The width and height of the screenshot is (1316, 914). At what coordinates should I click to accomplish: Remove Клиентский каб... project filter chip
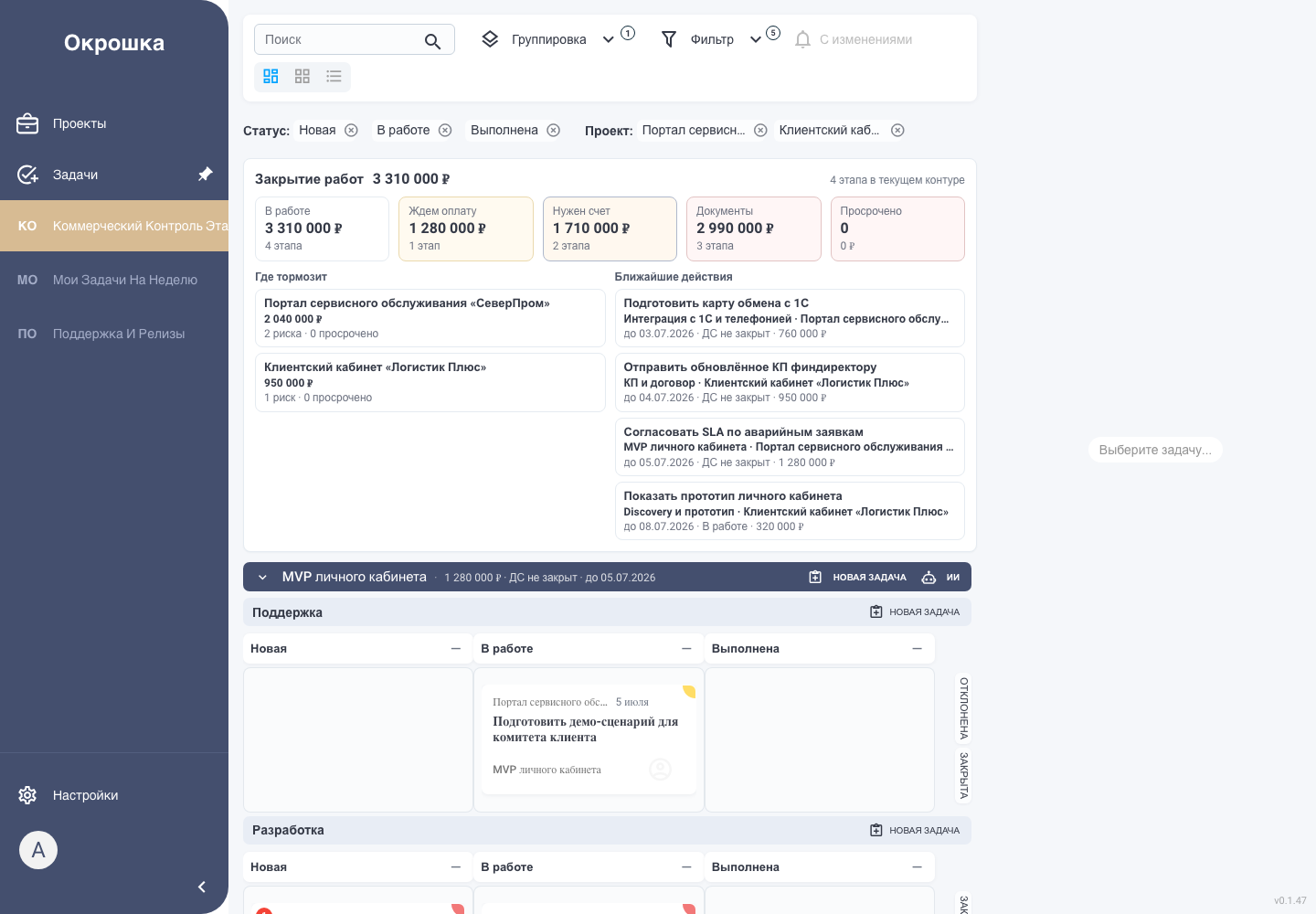[x=897, y=130]
